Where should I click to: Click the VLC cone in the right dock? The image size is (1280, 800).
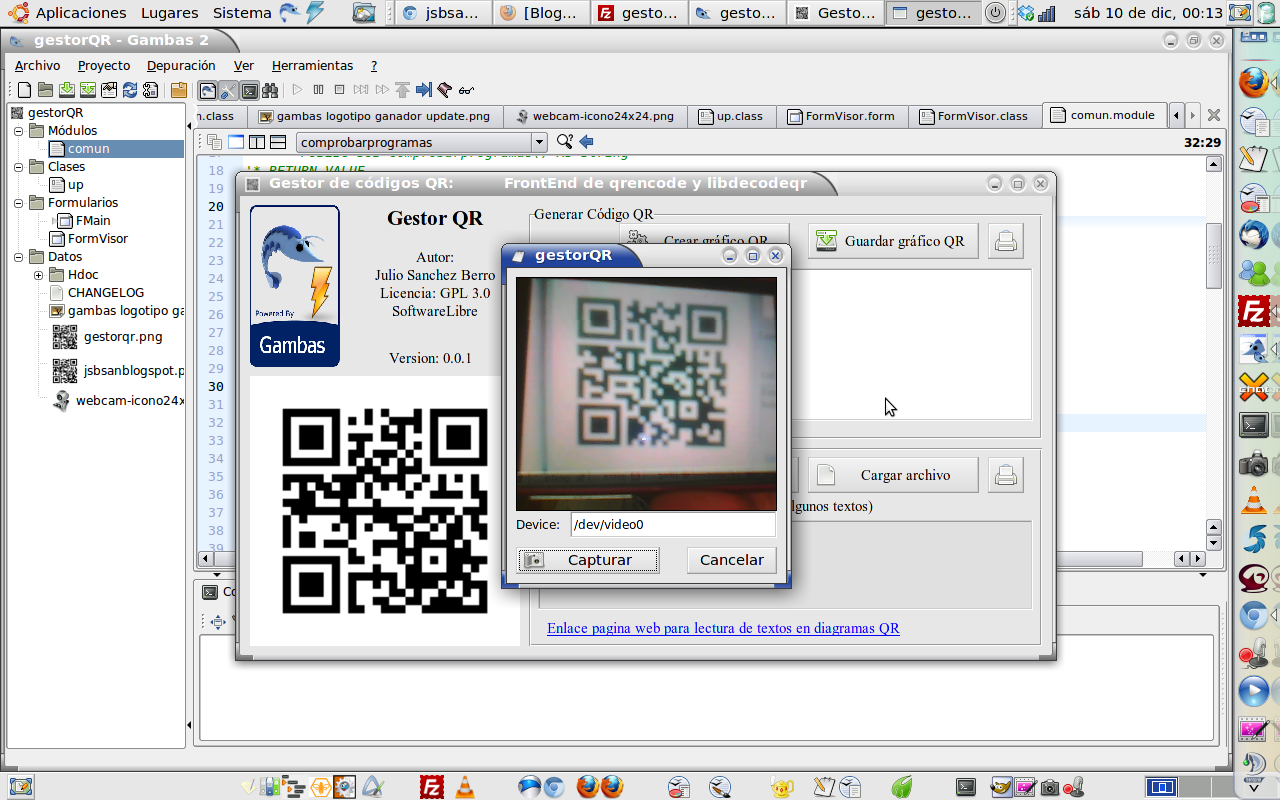tap(1253, 501)
